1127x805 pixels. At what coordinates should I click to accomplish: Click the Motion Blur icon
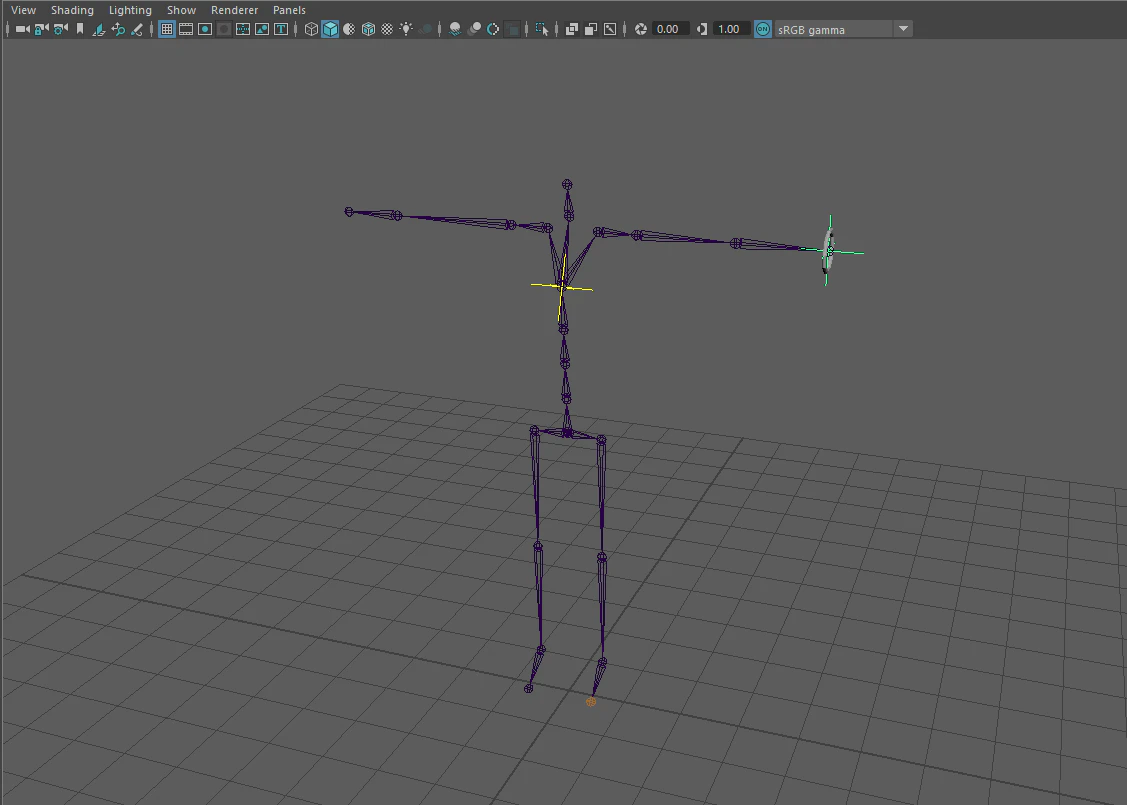pyautogui.click(x=474, y=29)
